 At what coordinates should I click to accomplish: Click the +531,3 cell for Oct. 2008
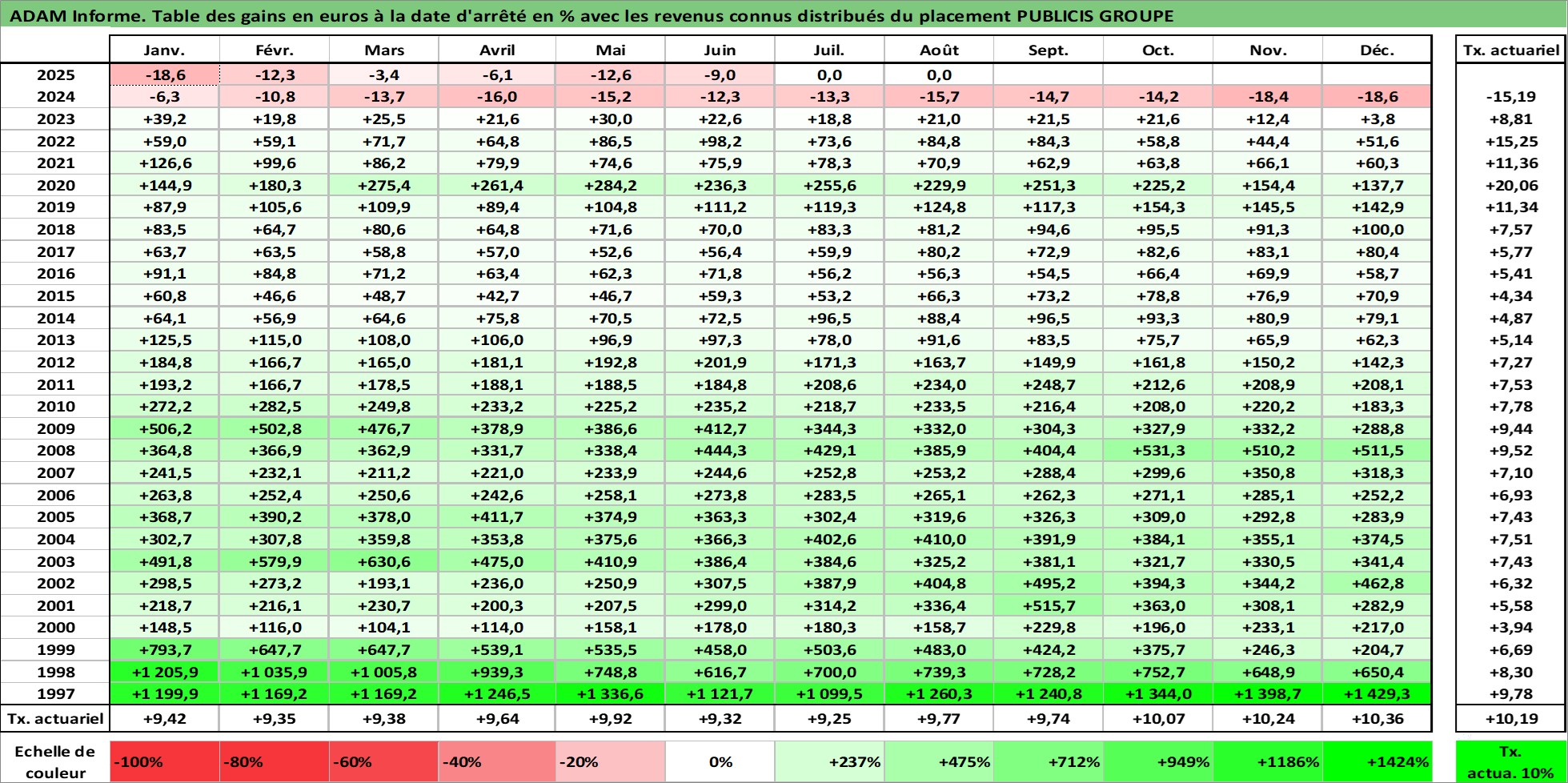(x=1158, y=451)
